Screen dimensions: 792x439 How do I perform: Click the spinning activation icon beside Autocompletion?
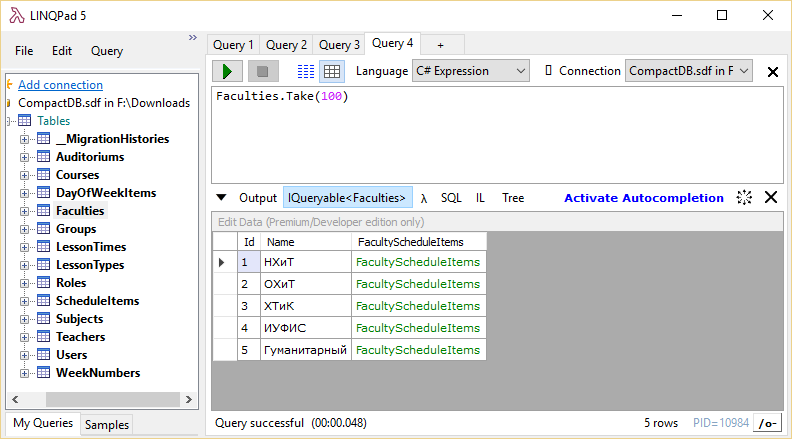[744, 198]
